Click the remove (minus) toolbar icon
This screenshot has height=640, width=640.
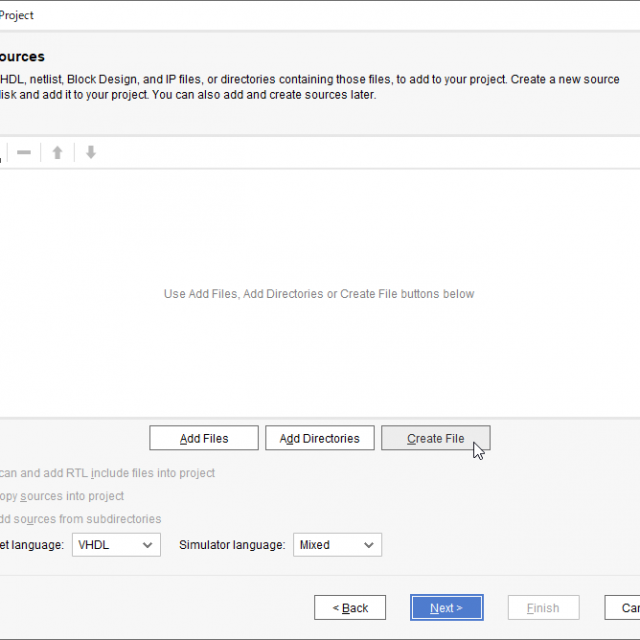[x=24, y=153]
